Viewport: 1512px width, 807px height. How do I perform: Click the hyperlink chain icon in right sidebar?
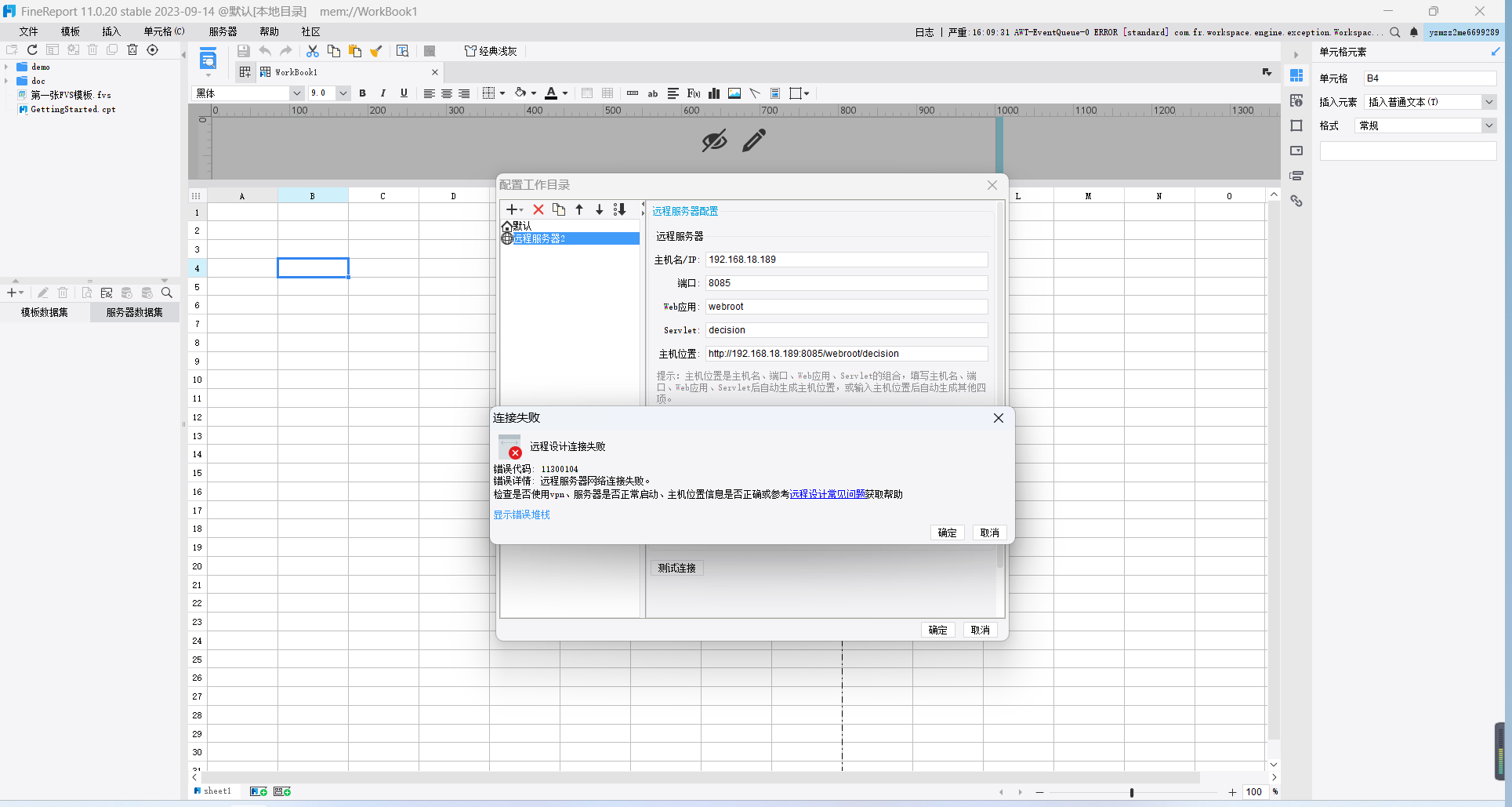(x=1296, y=201)
